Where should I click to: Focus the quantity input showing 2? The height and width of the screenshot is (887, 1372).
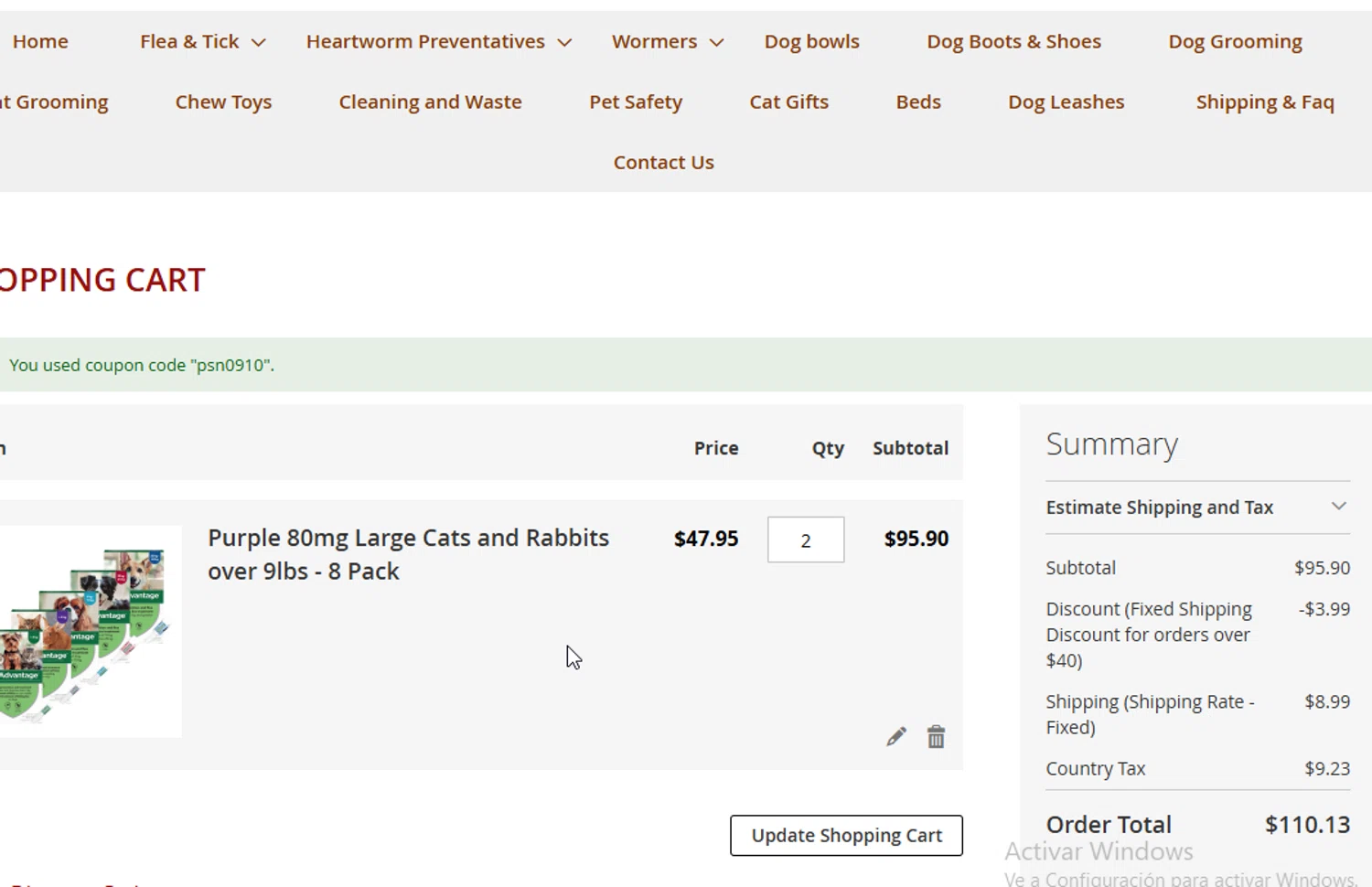point(806,540)
